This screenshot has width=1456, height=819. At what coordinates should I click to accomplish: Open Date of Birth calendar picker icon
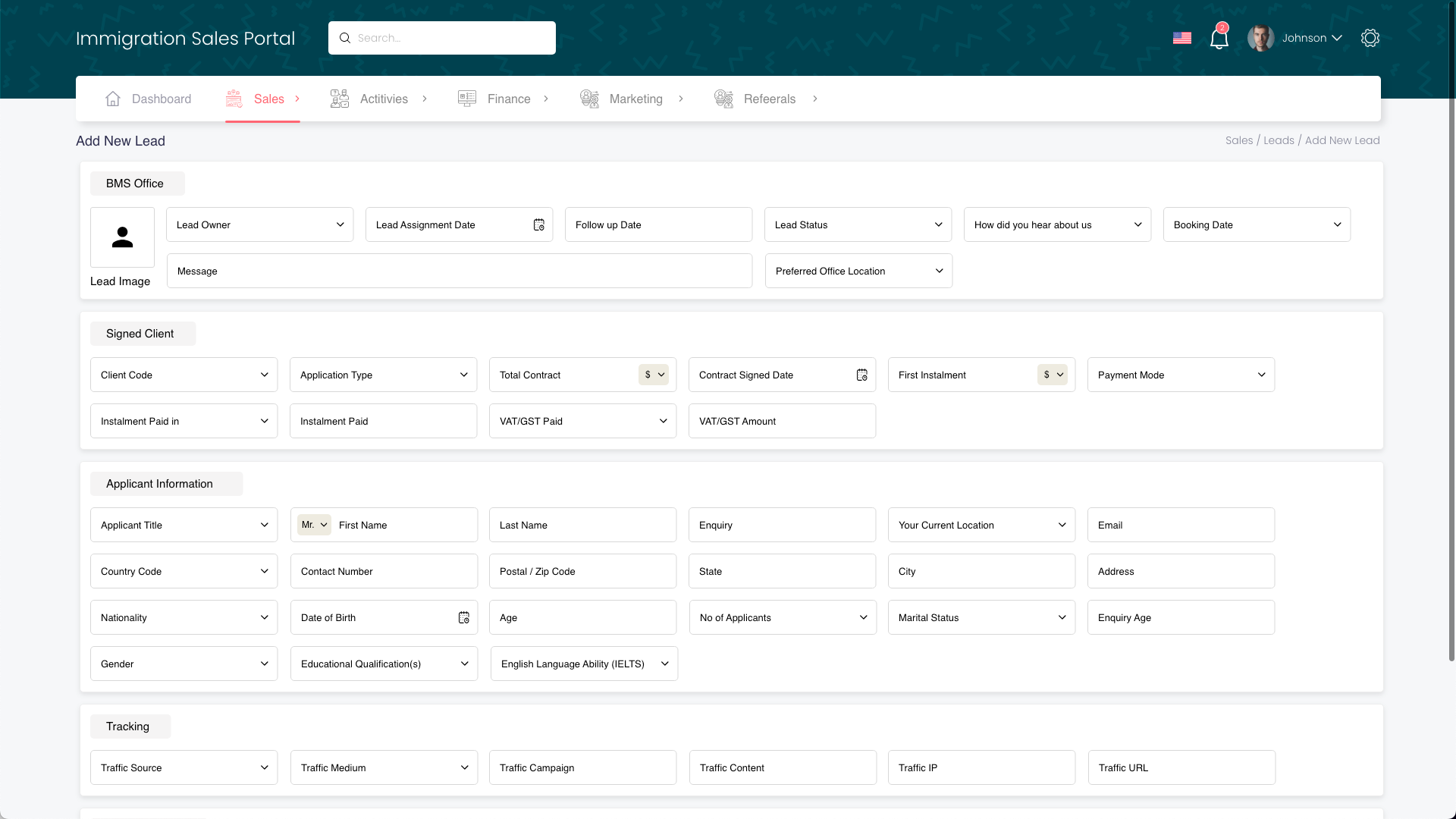463,617
